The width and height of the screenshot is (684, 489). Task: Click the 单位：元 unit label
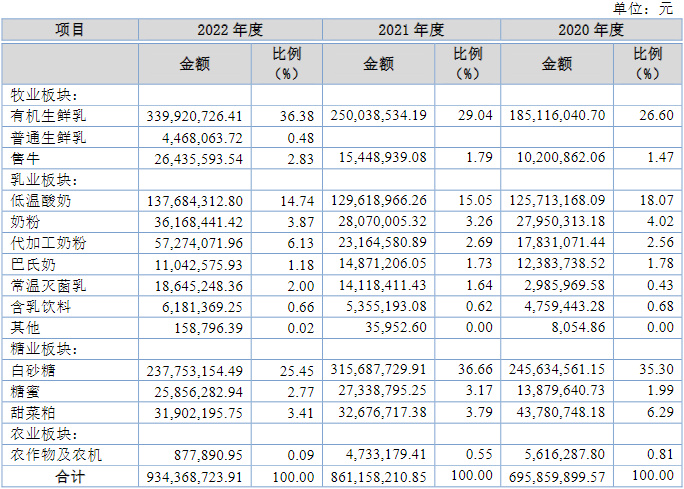coord(643,8)
